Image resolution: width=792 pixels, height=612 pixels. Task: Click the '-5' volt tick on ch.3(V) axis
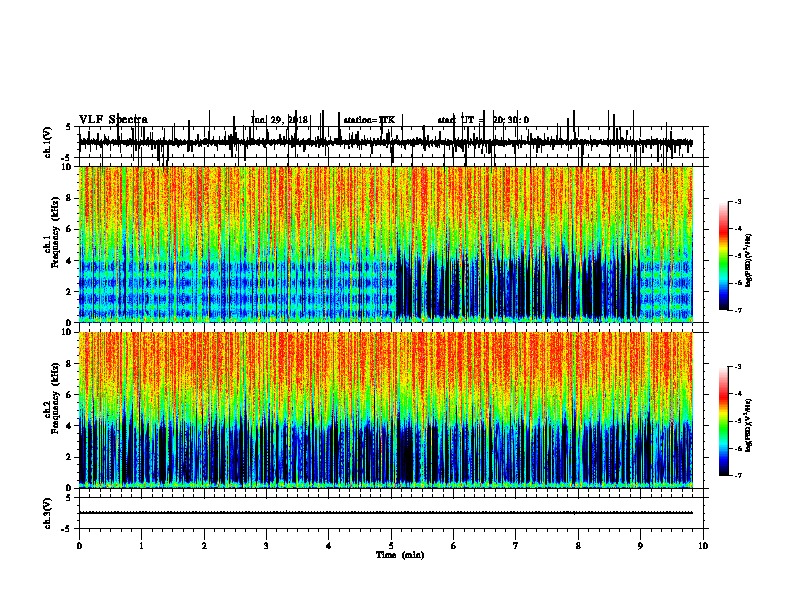(x=67, y=529)
